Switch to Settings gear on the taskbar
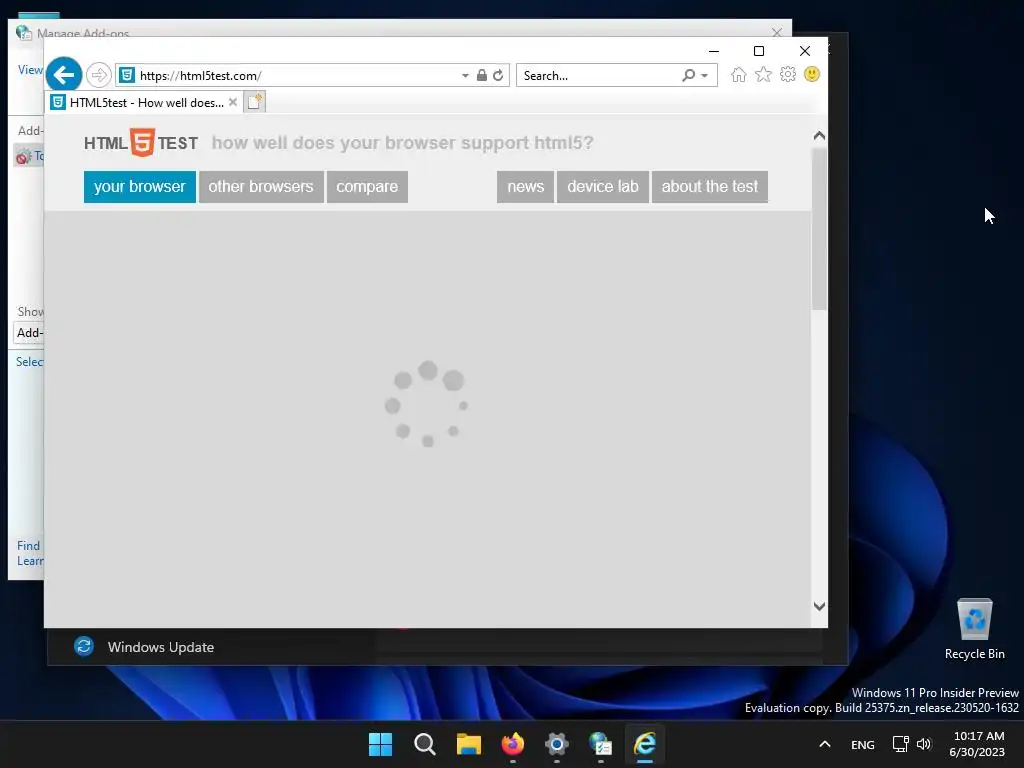Viewport: 1024px width, 768px height. coord(556,744)
